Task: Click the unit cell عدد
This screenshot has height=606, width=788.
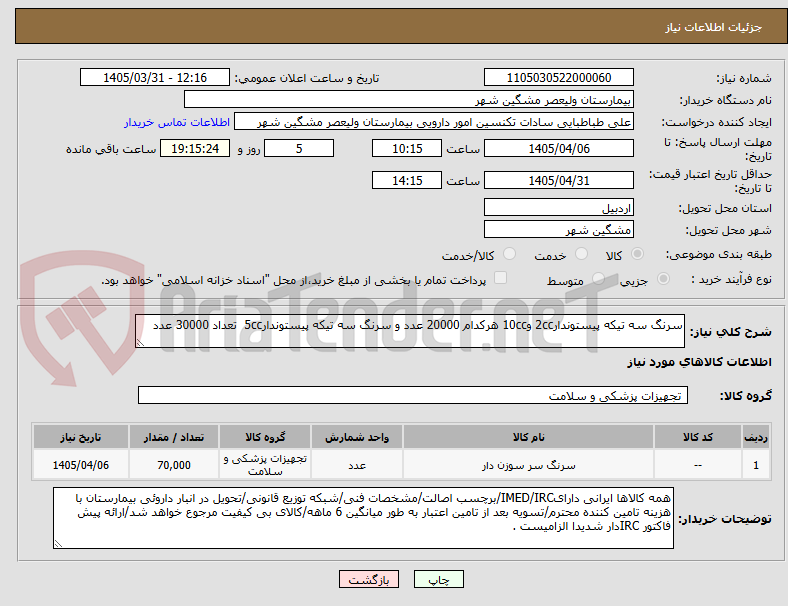Action: [x=357, y=465]
